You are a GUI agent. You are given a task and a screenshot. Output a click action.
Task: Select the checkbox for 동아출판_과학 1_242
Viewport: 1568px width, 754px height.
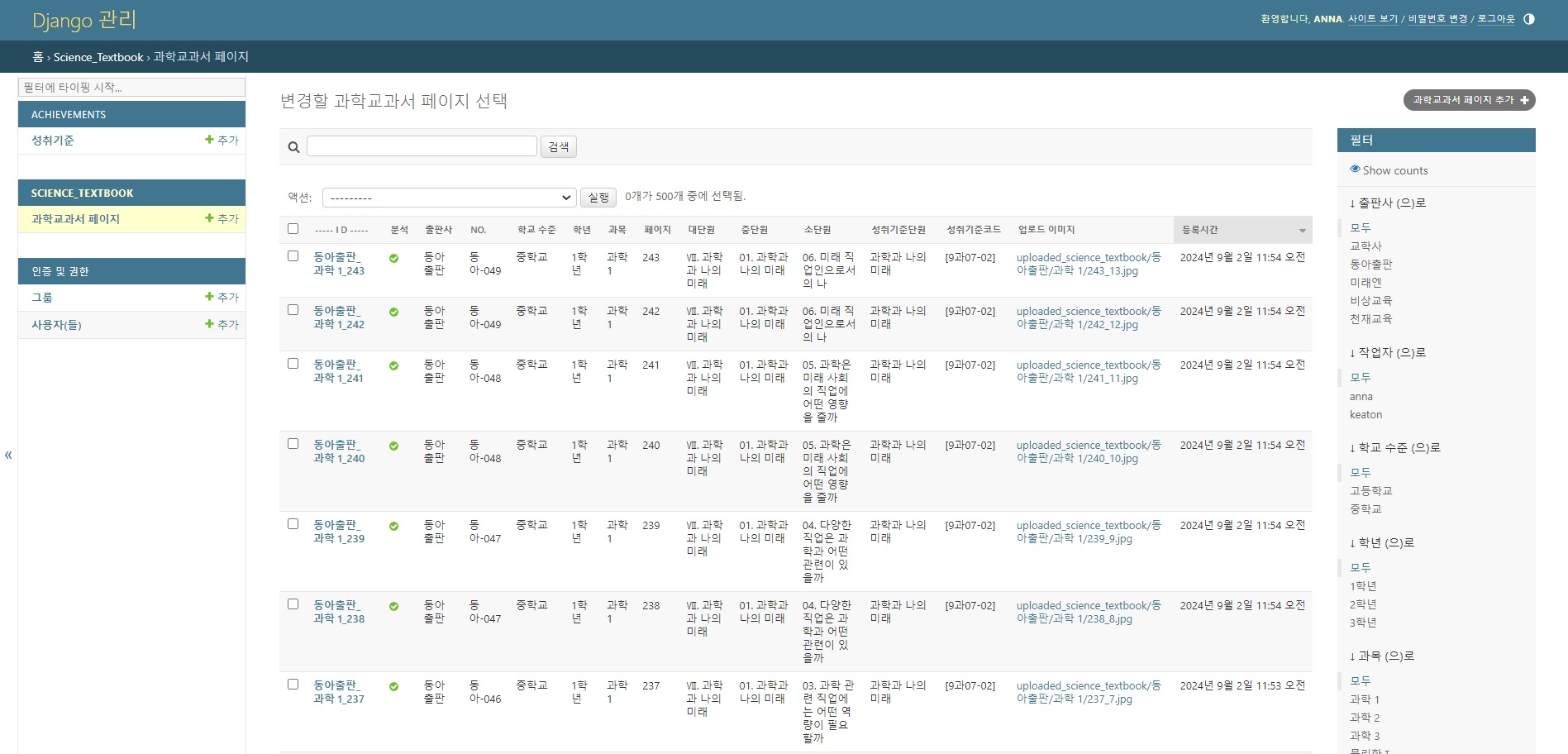(x=293, y=310)
